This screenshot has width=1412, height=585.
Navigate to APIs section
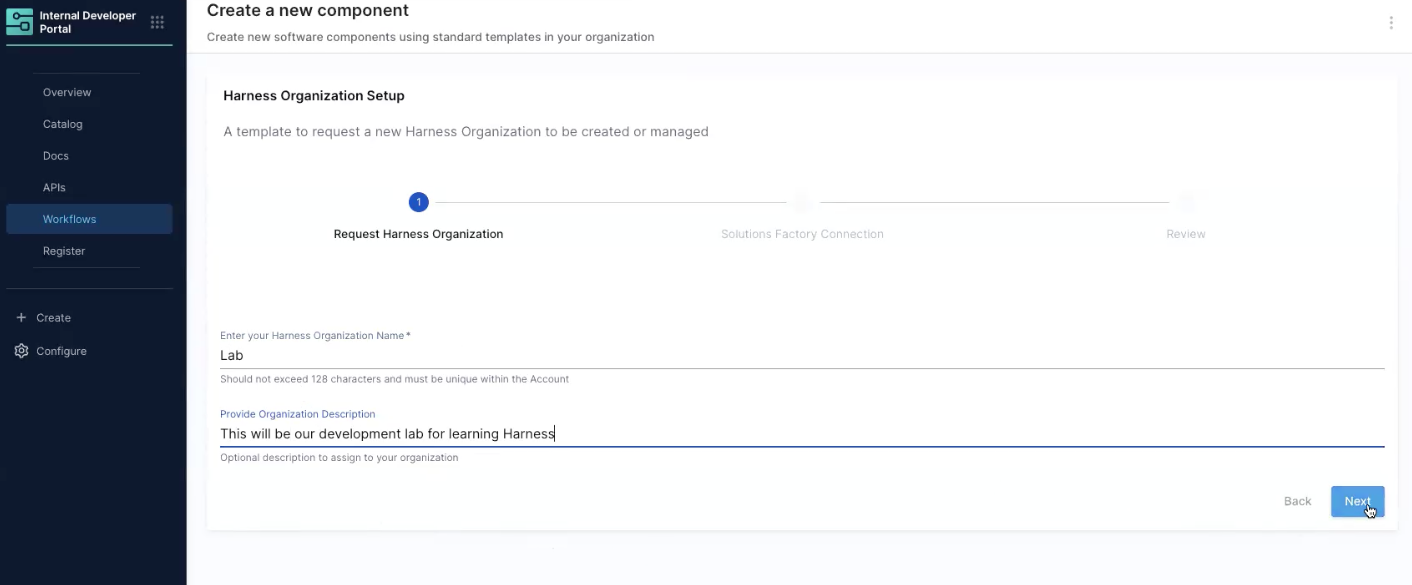click(x=54, y=188)
